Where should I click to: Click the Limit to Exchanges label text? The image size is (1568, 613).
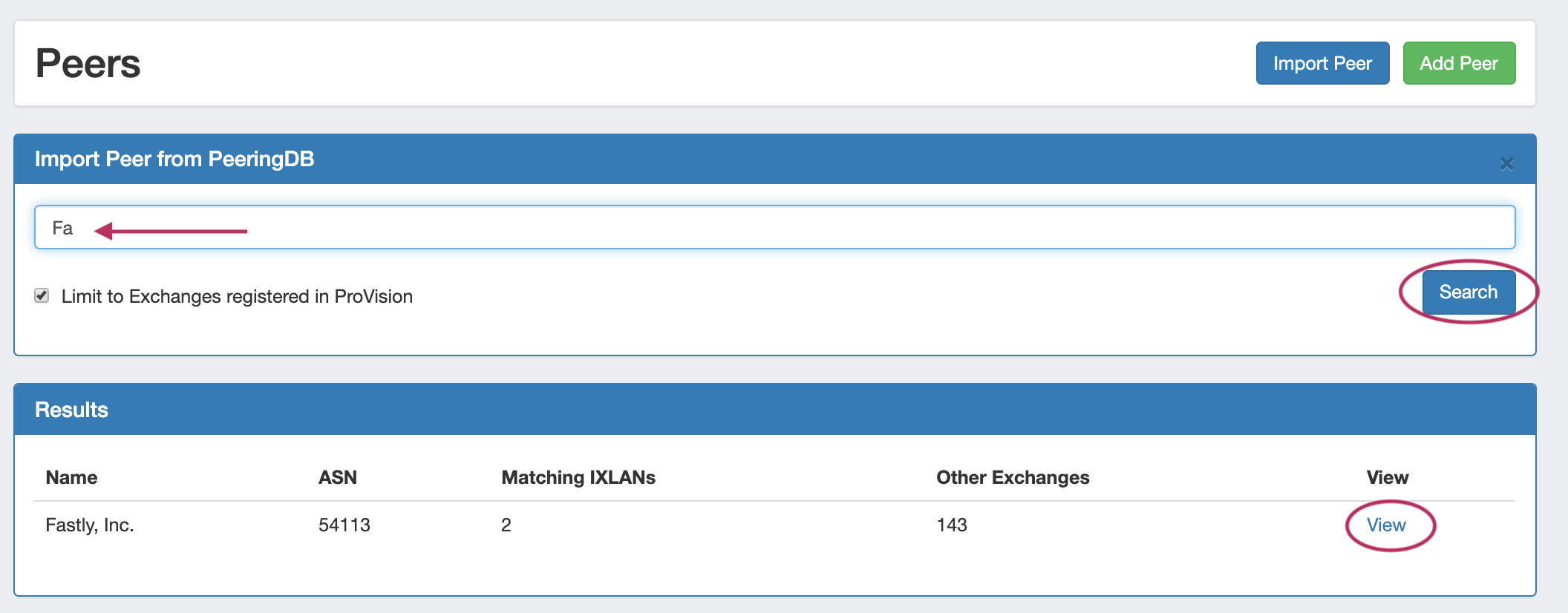tap(237, 296)
